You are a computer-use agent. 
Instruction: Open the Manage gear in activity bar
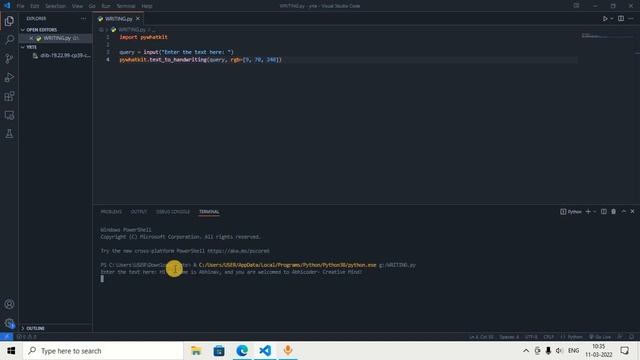tap(9, 323)
